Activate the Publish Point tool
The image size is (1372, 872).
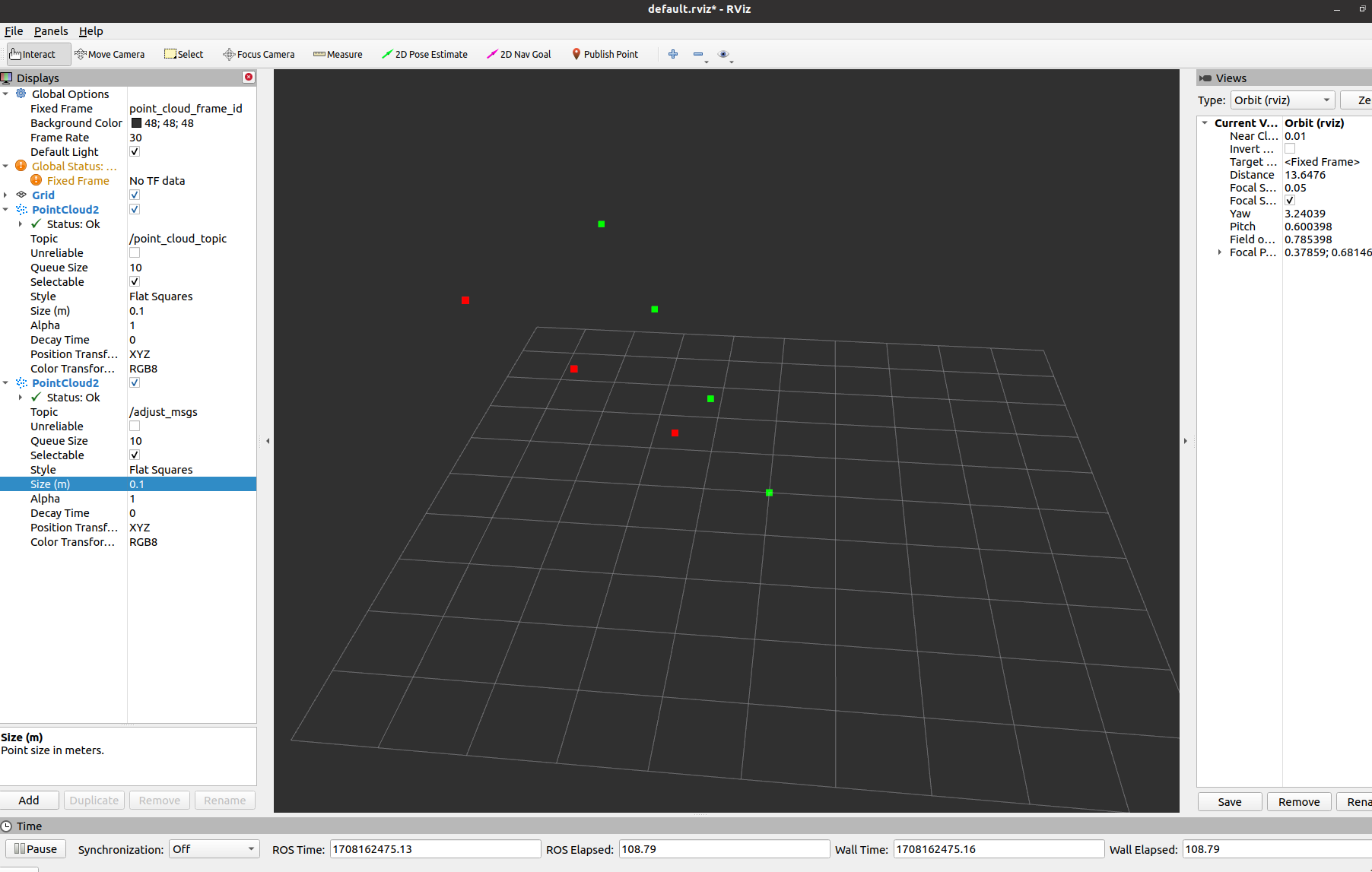[x=605, y=54]
